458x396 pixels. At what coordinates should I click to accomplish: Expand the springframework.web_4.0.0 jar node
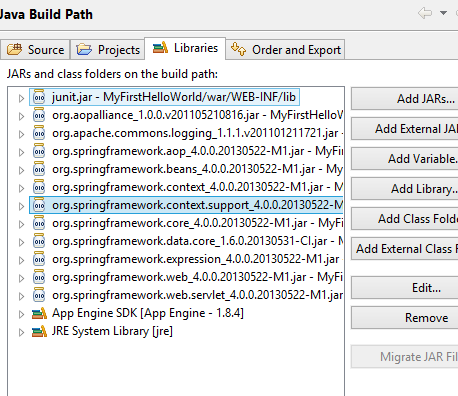click(x=21, y=278)
